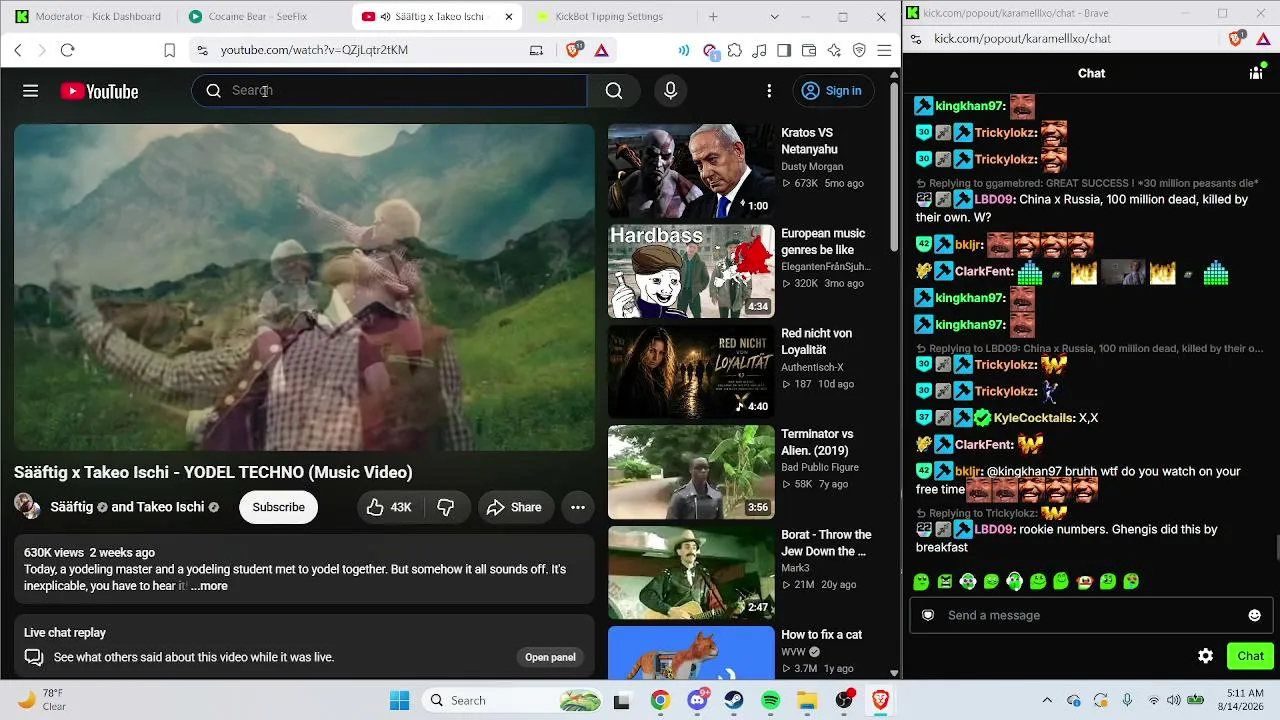Open the Brave main hamburger menu
The image size is (1280, 720).
pos(884,50)
